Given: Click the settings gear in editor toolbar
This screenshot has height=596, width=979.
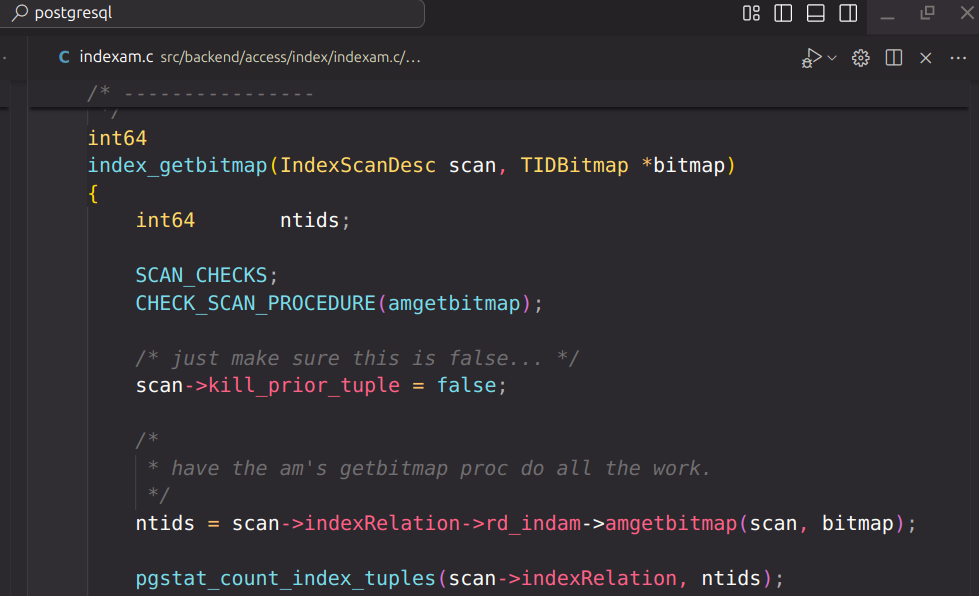Looking at the screenshot, I should [x=860, y=58].
